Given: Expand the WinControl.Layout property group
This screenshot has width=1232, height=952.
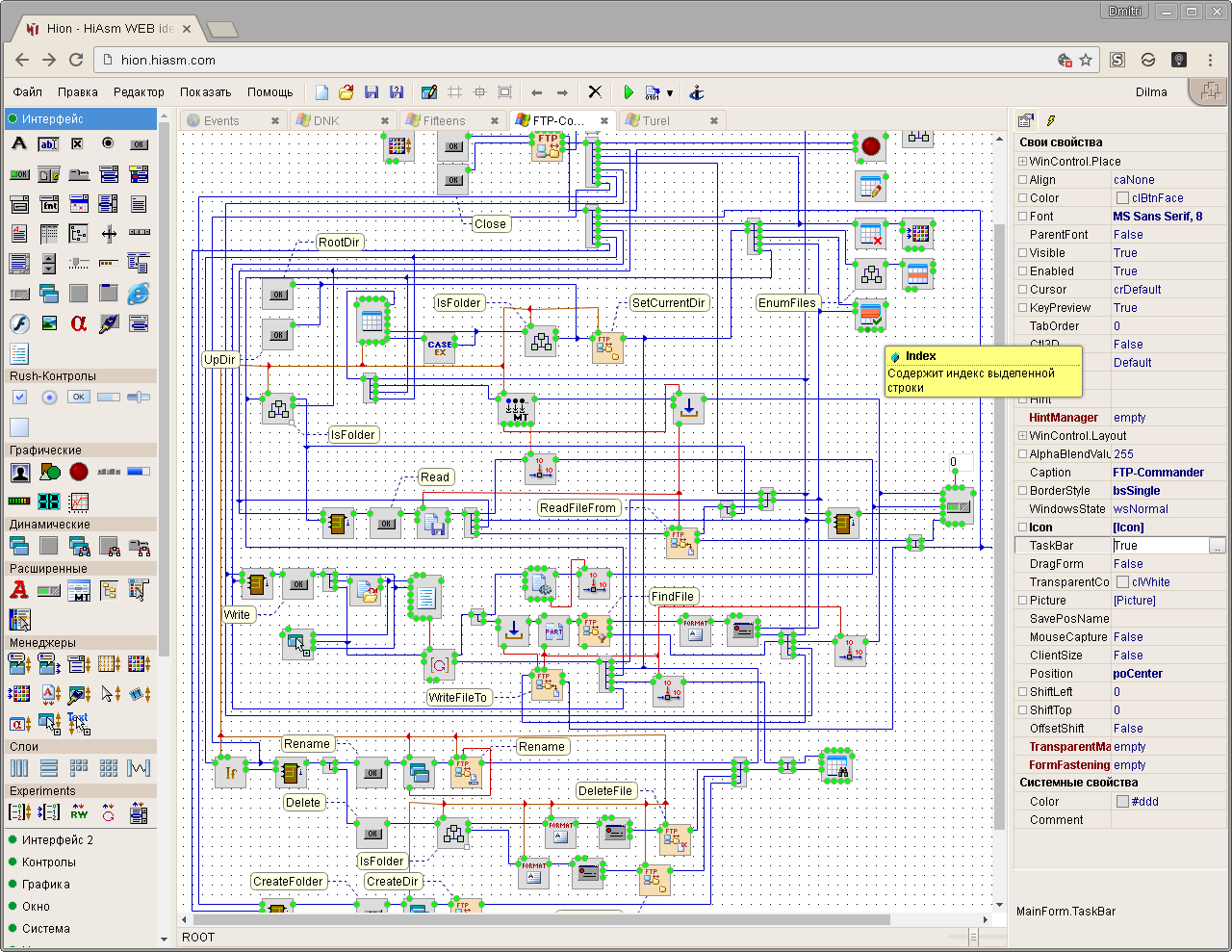Looking at the screenshot, I should pyautogui.click(x=1022, y=436).
